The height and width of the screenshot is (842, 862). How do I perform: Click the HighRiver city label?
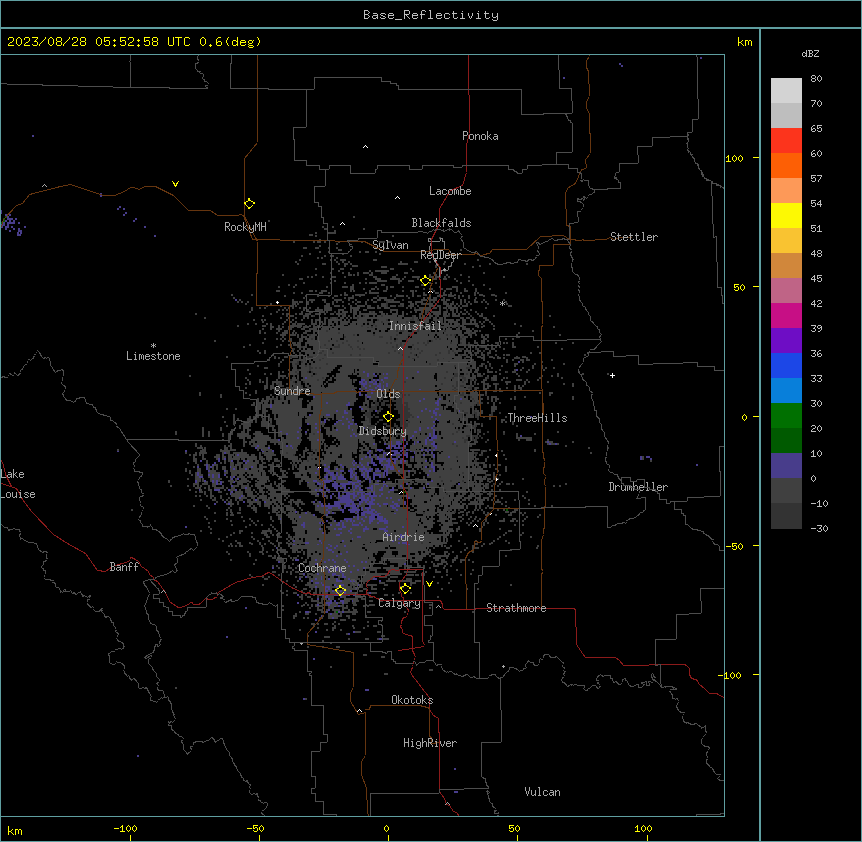[x=429, y=743]
